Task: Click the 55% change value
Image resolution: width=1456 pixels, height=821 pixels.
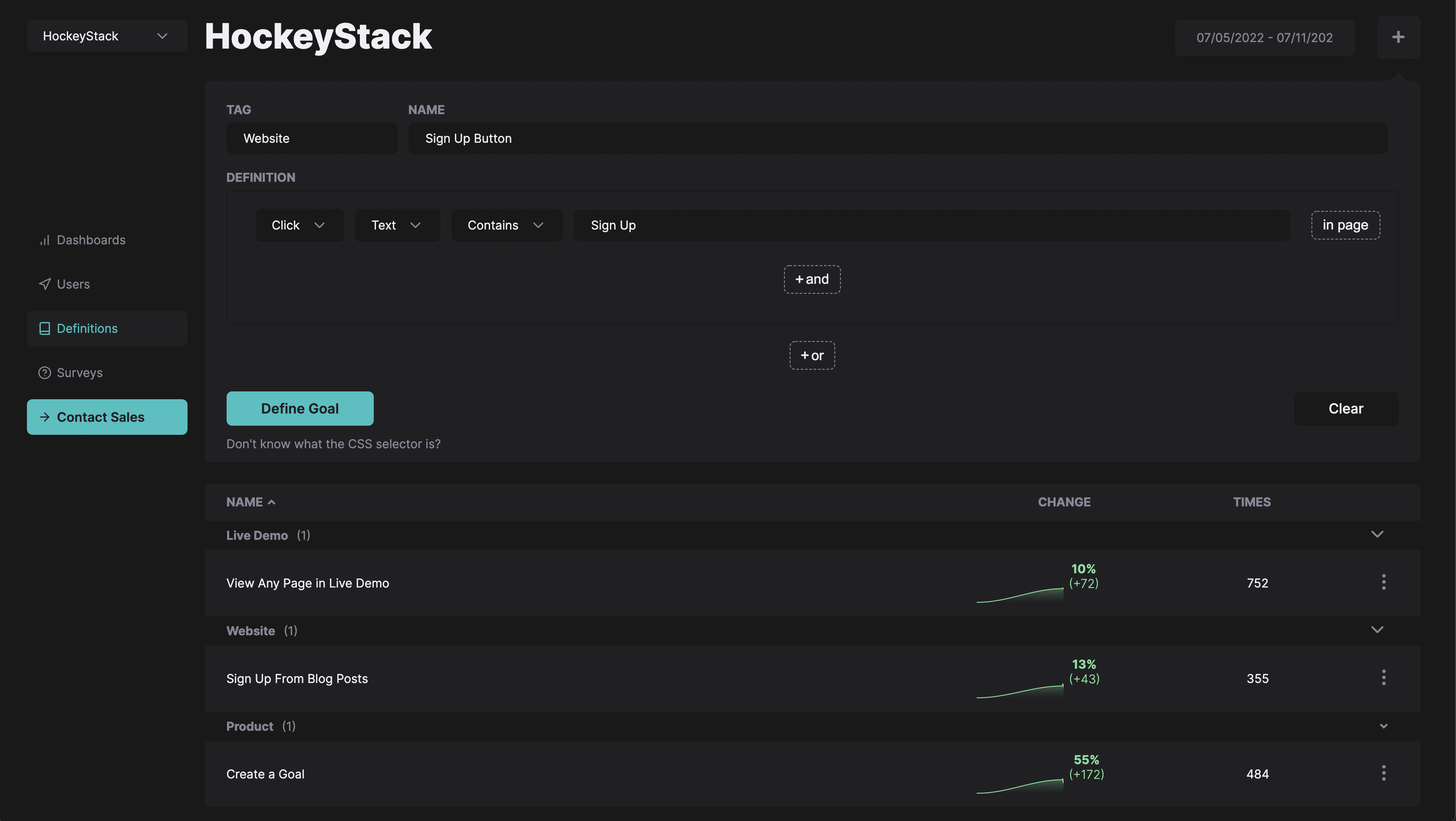Action: (1086, 760)
